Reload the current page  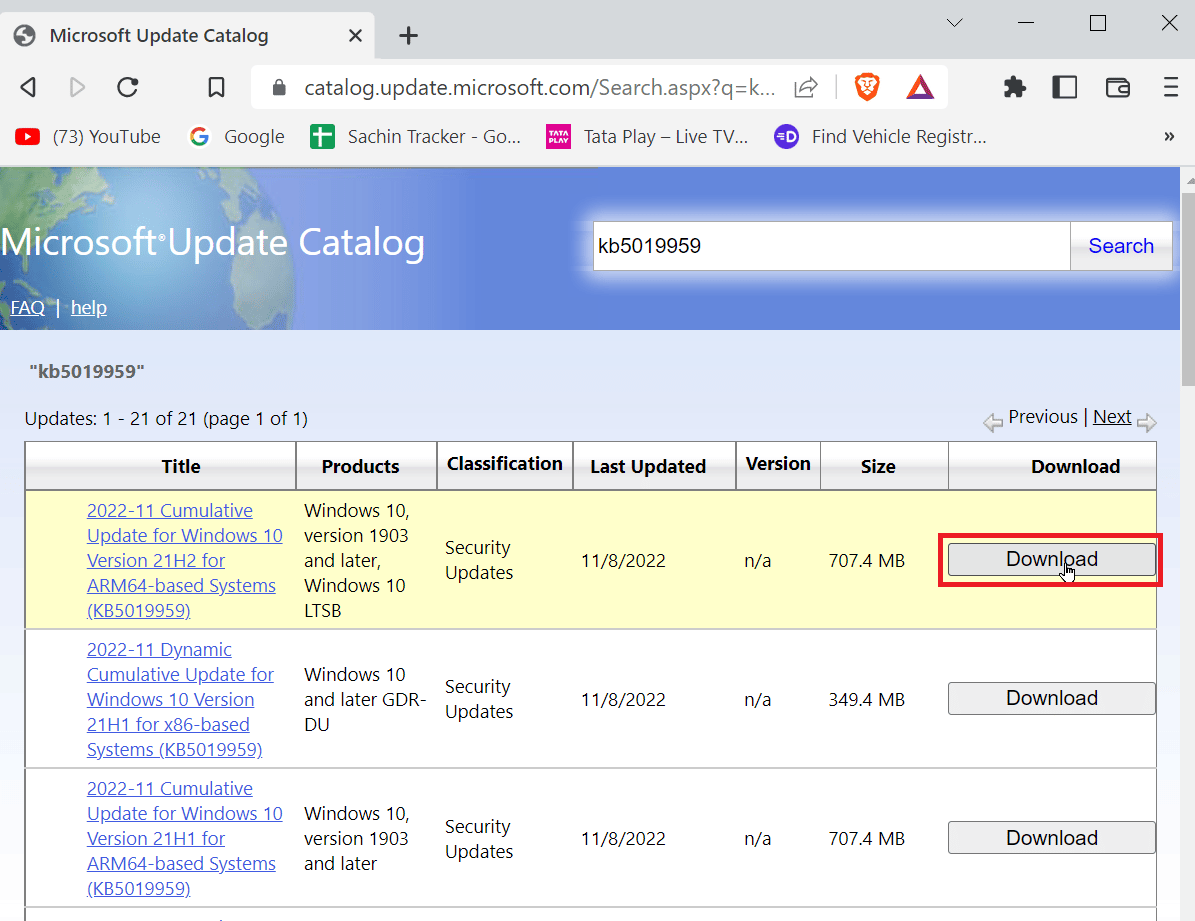pos(127,88)
